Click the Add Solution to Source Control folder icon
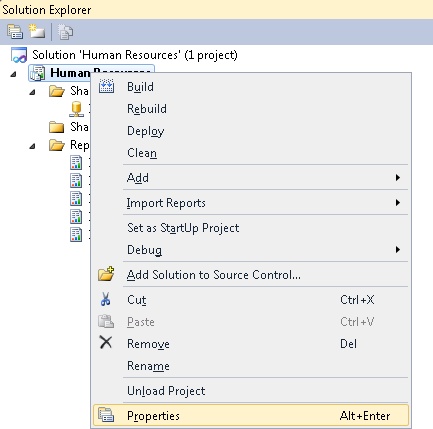Screen dimensions: 433x429 pyautogui.click(x=106, y=274)
